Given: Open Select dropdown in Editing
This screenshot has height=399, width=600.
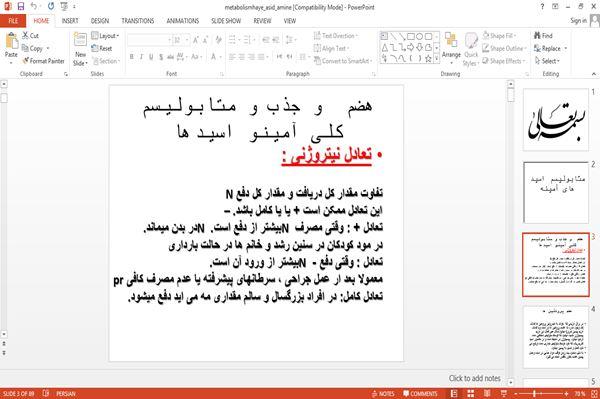Looking at the screenshot, I should point(547,61).
